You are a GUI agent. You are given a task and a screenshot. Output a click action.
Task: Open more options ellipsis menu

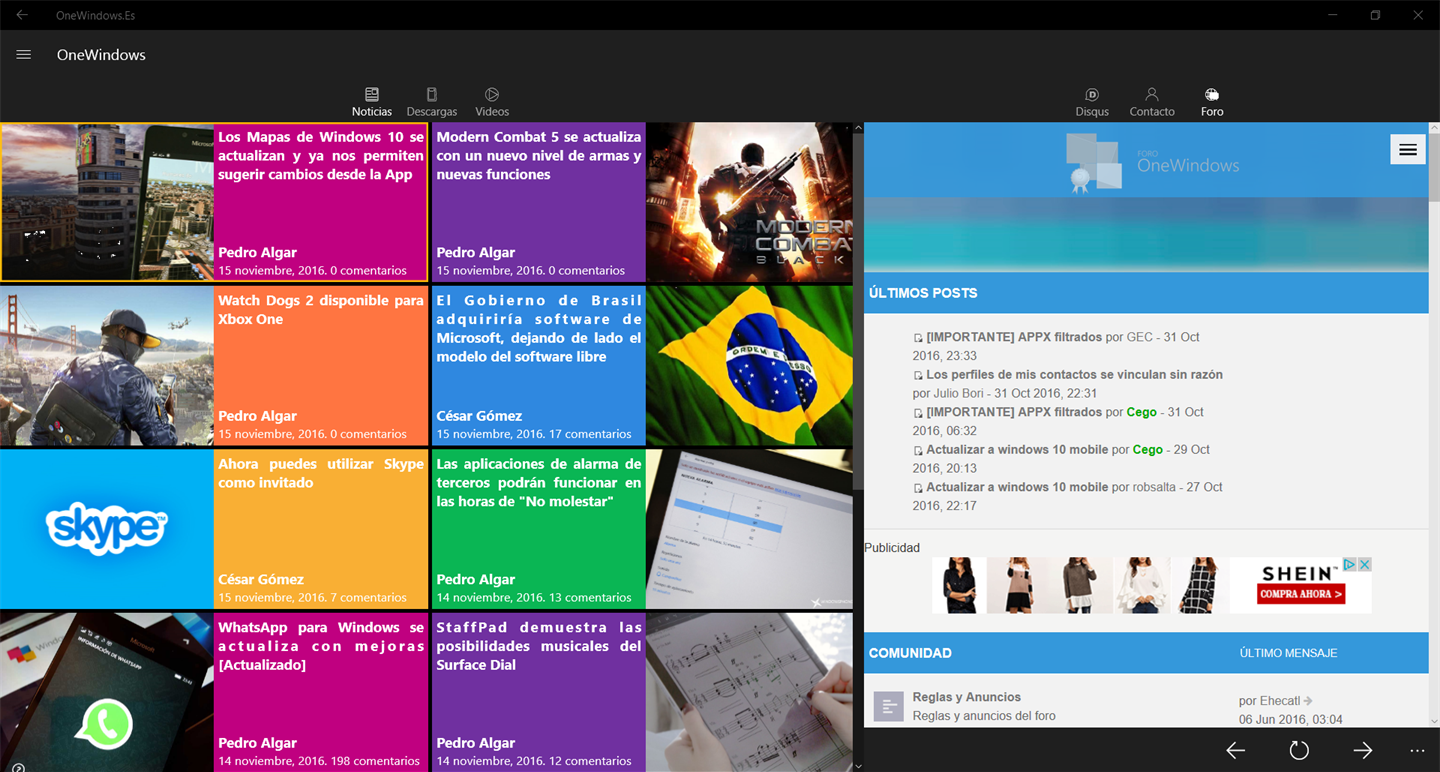1417,750
